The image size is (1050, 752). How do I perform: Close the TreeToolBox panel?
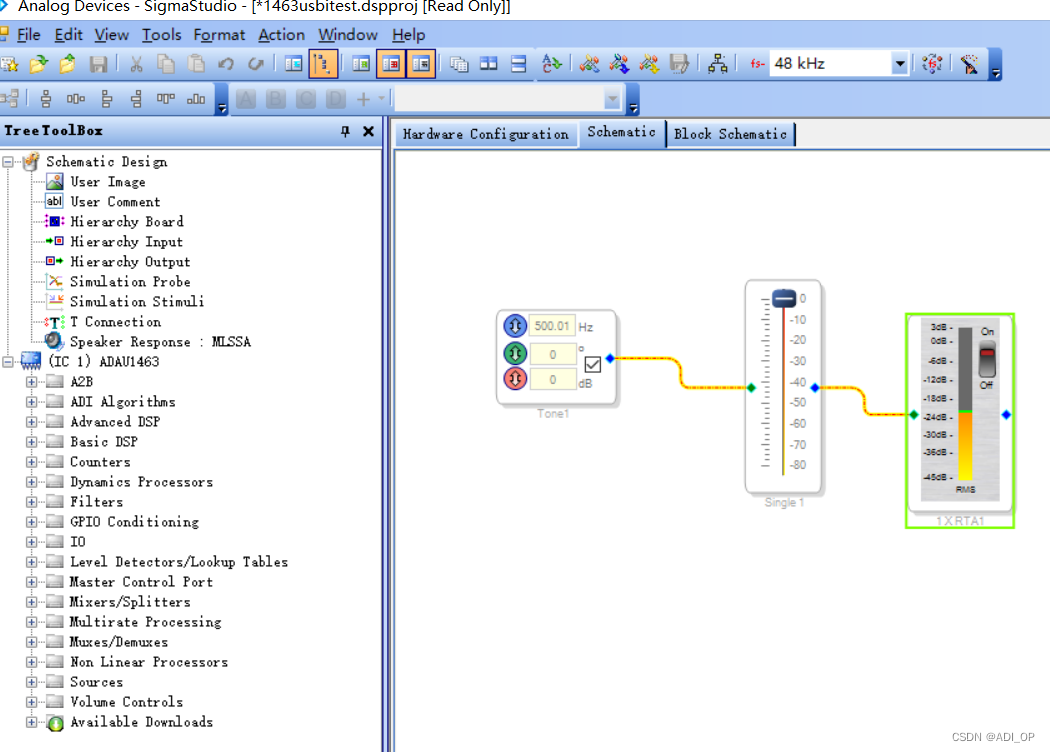coord(368,131)
